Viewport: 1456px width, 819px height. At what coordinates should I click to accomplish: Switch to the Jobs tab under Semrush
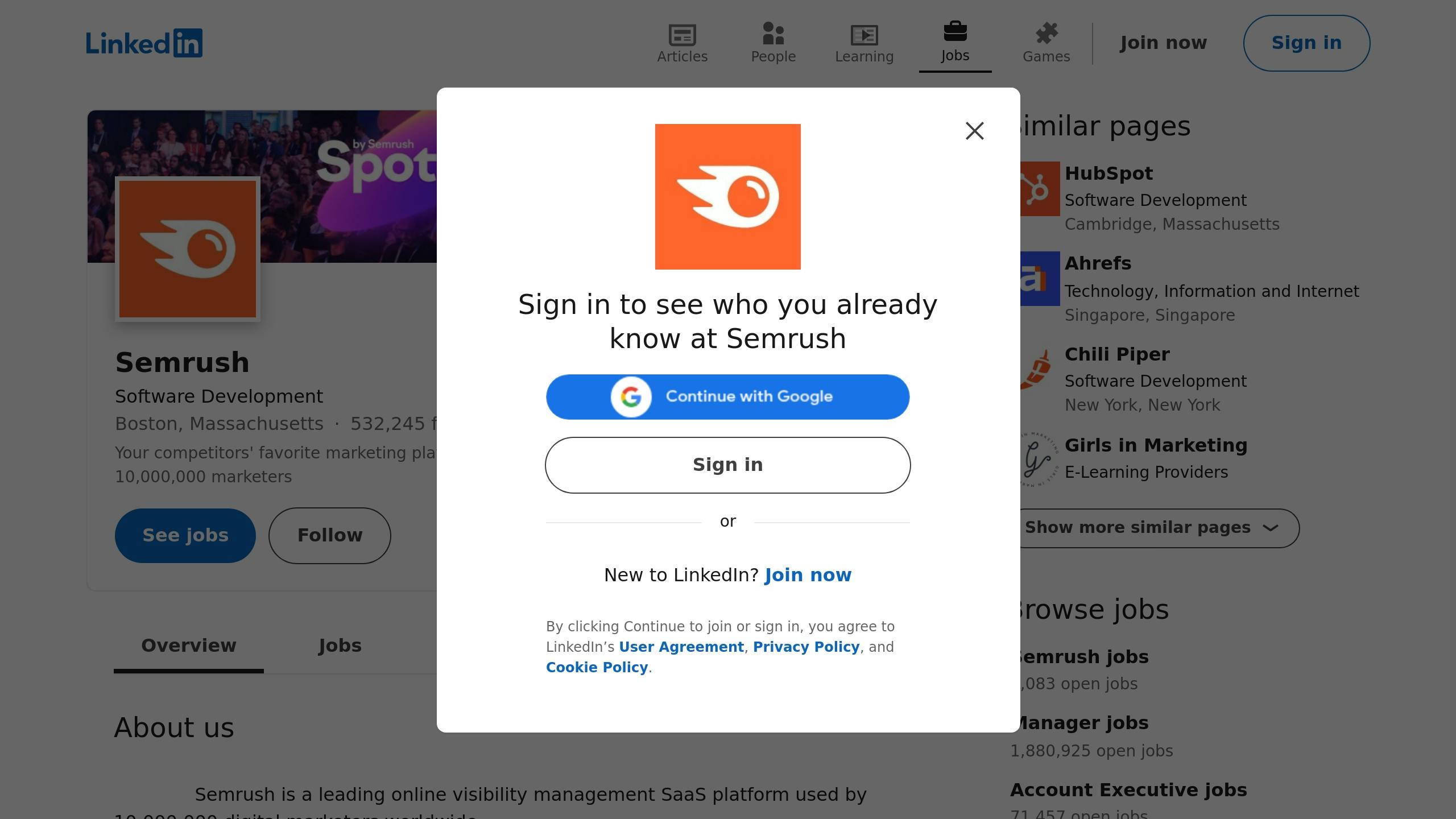tap(340, 646)
